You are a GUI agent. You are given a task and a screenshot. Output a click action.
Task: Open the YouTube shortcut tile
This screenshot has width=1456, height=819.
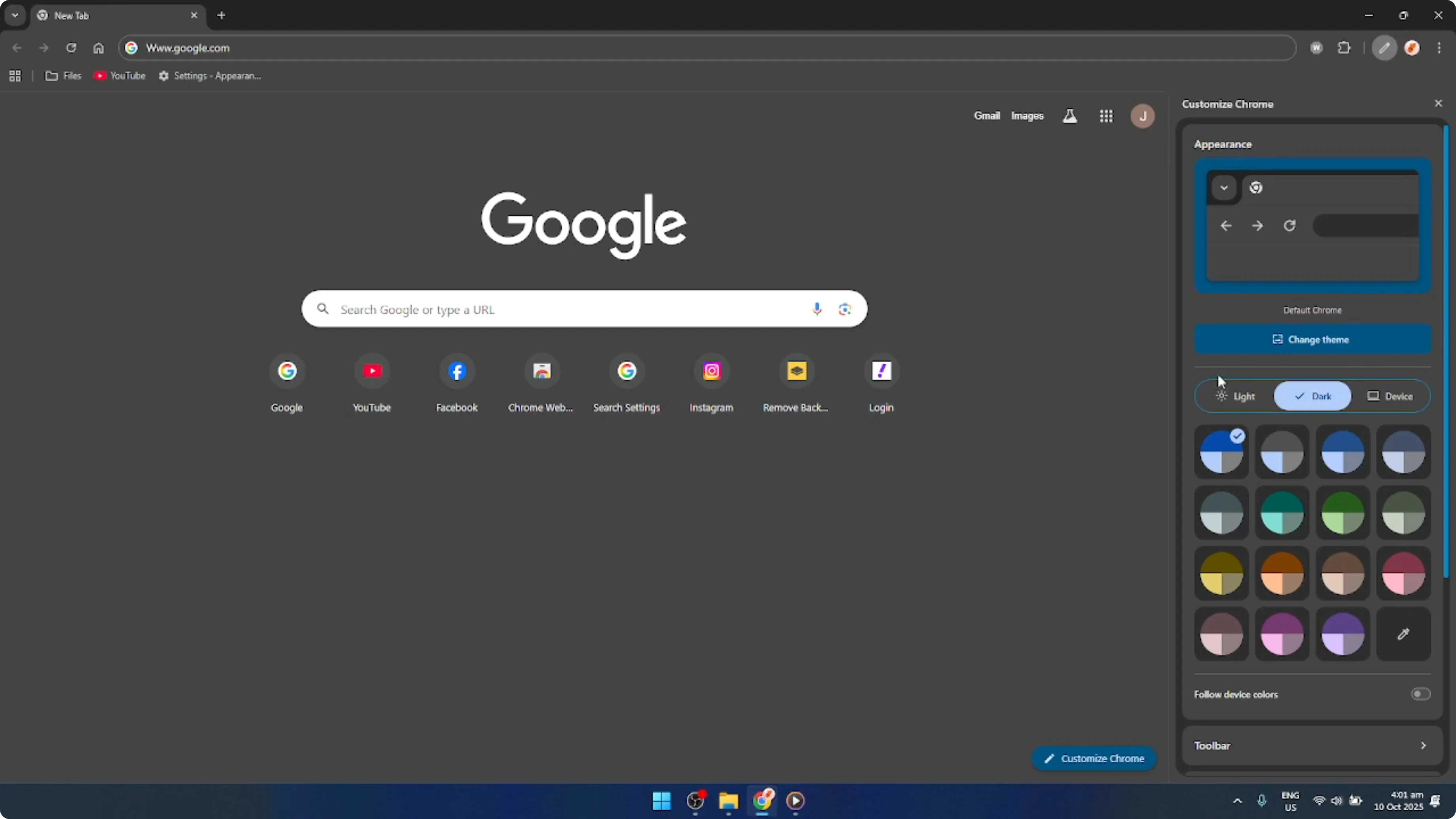click(x=372, y=384)
